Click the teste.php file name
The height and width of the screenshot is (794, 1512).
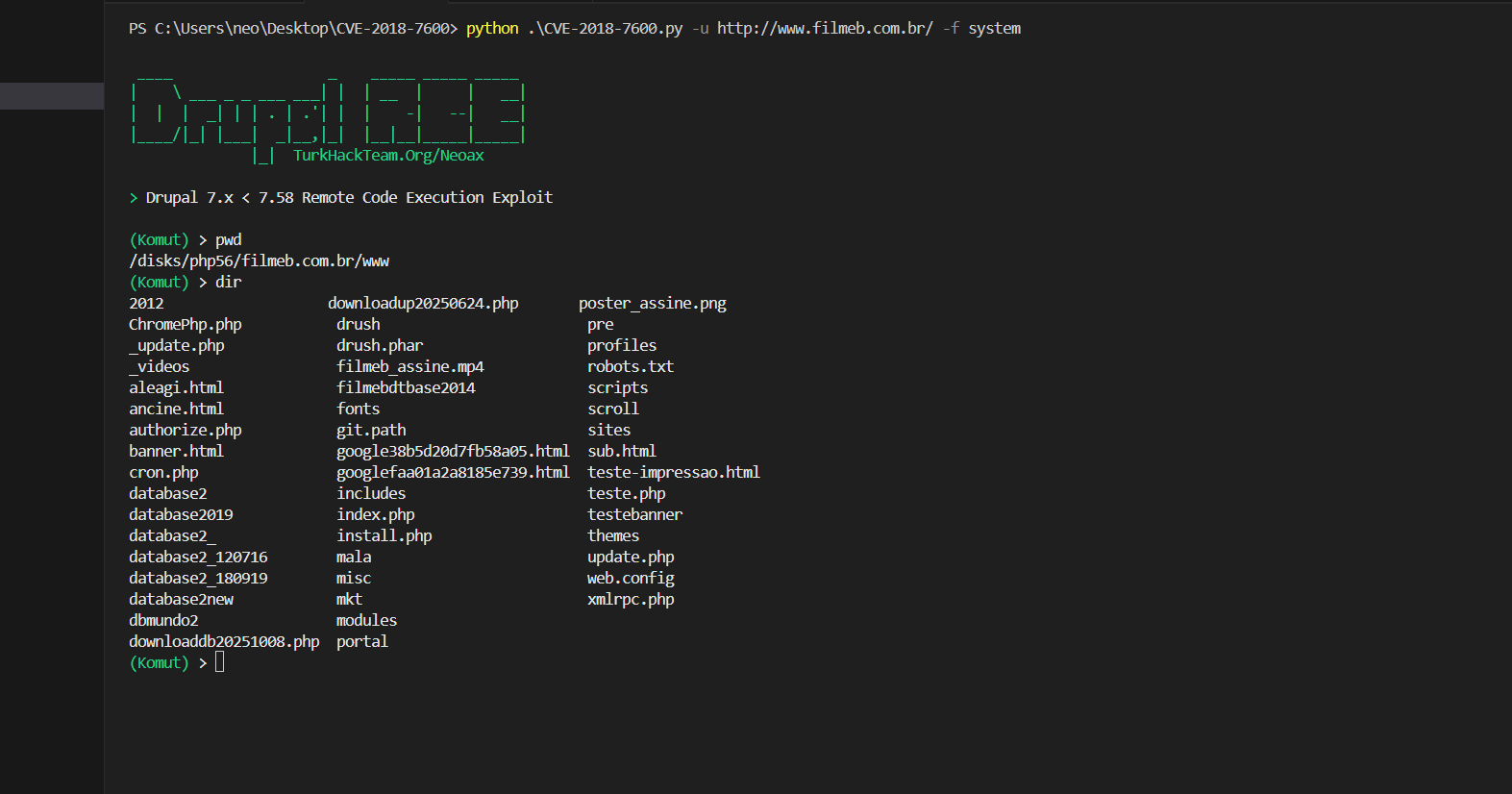pos(627,494)
